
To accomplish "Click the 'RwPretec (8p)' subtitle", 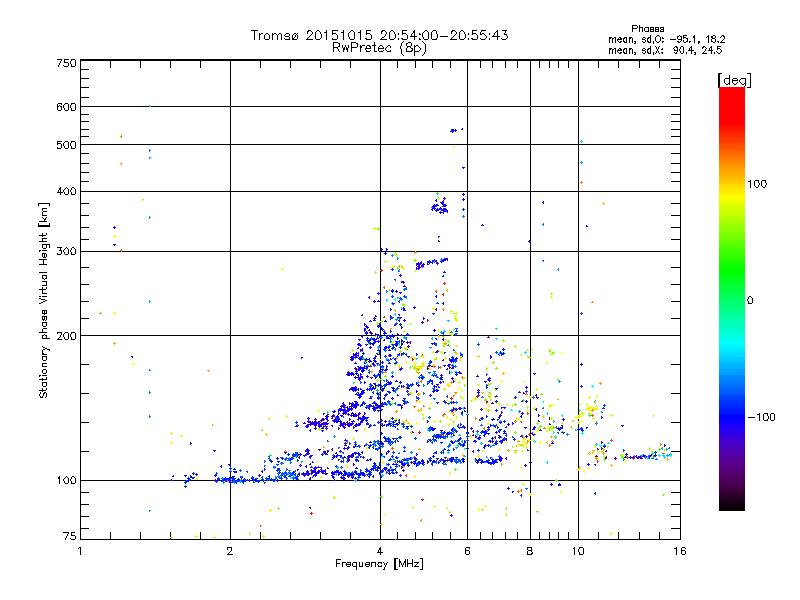I will (x=379, y=48).
